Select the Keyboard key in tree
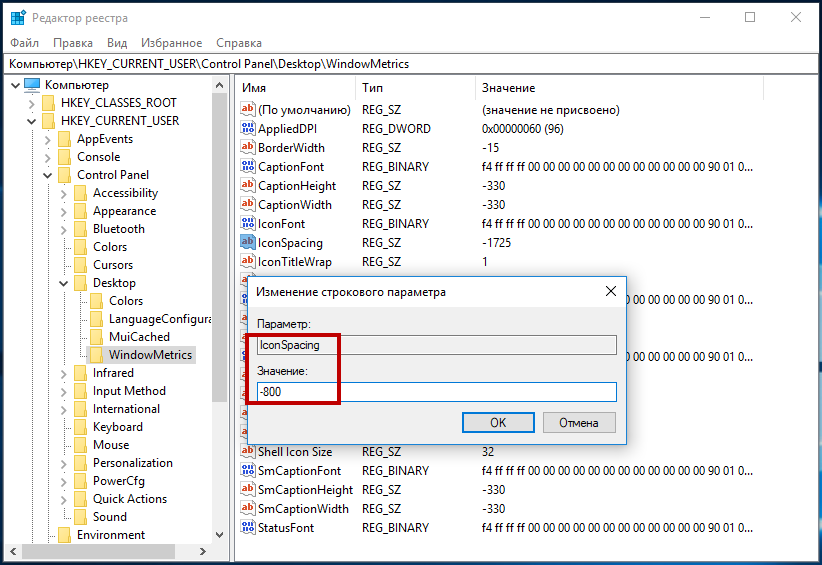 [x=118, y=427]
